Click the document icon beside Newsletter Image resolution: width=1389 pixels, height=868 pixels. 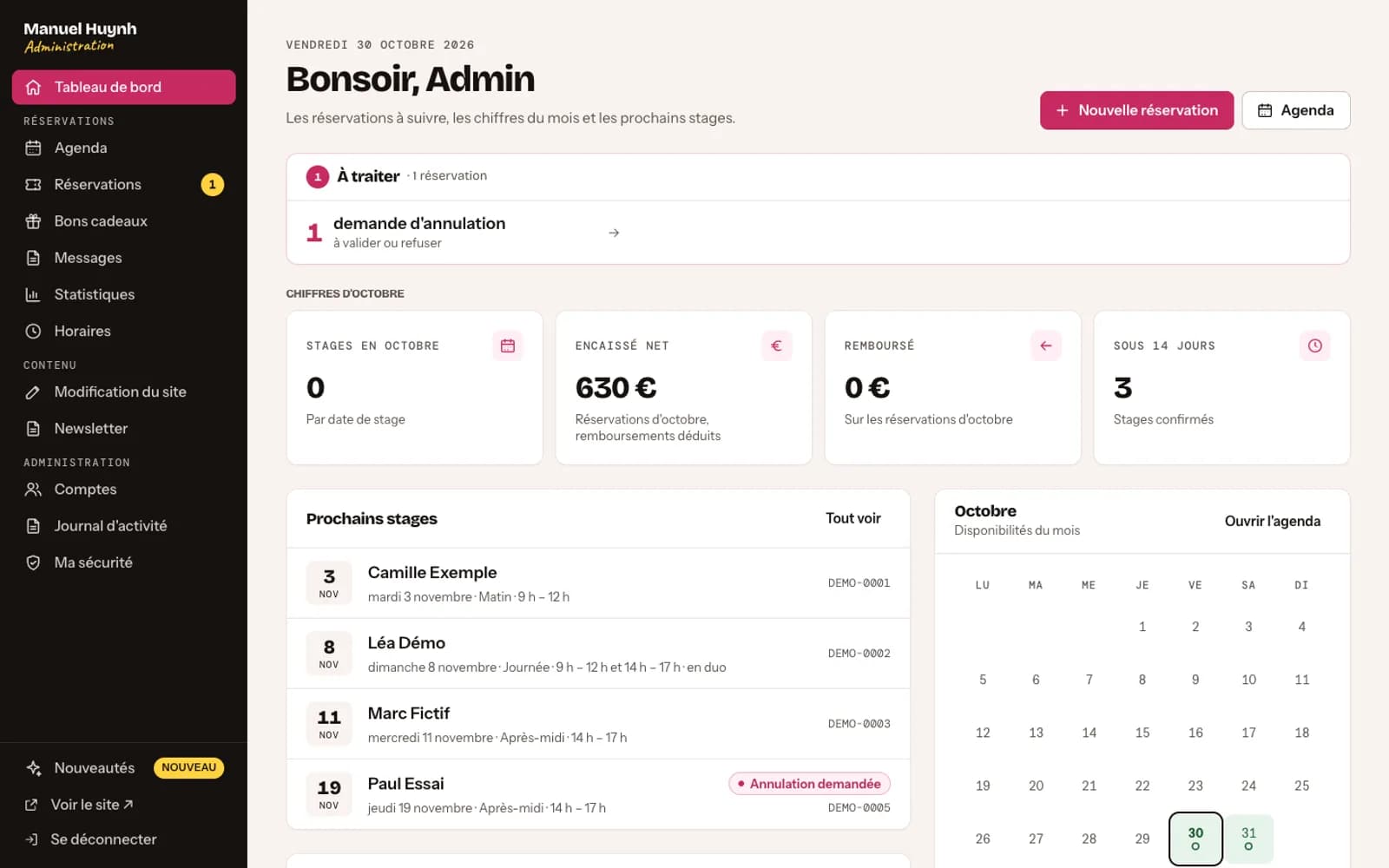pyautogui.click(x=33, y=429)
